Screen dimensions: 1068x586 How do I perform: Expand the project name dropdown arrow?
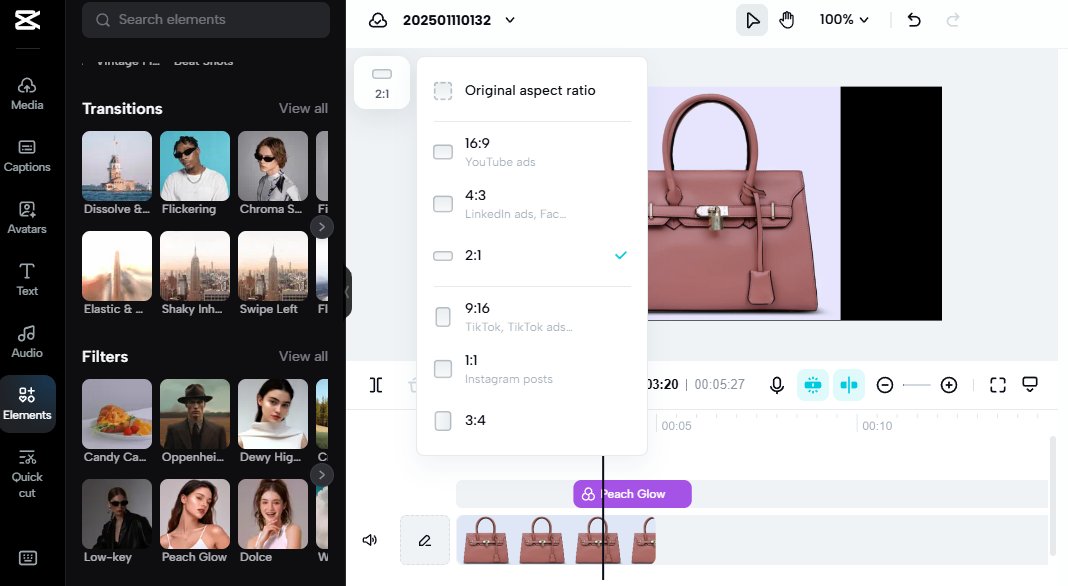(x=509, y=20)
